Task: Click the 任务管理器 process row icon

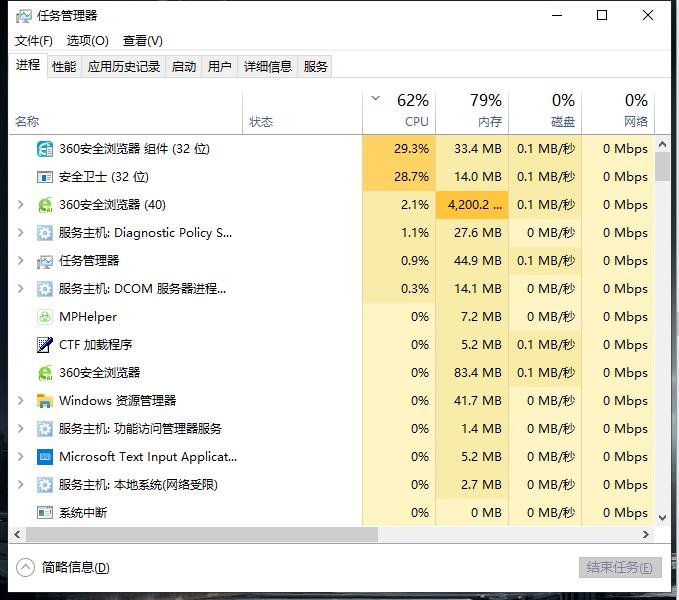Action: tap(45, 261)
